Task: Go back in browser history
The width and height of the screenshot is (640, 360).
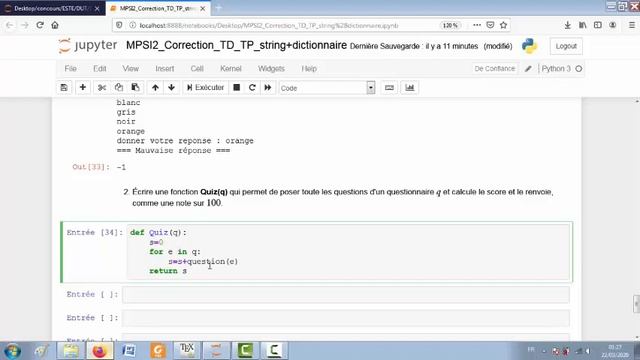Action: point(9,25)
